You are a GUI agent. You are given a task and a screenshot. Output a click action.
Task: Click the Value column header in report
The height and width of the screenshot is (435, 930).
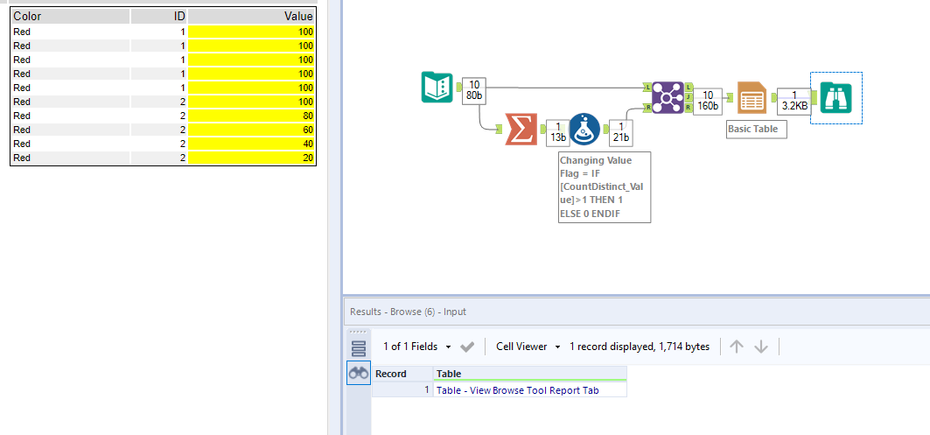(x=251, y=17)
